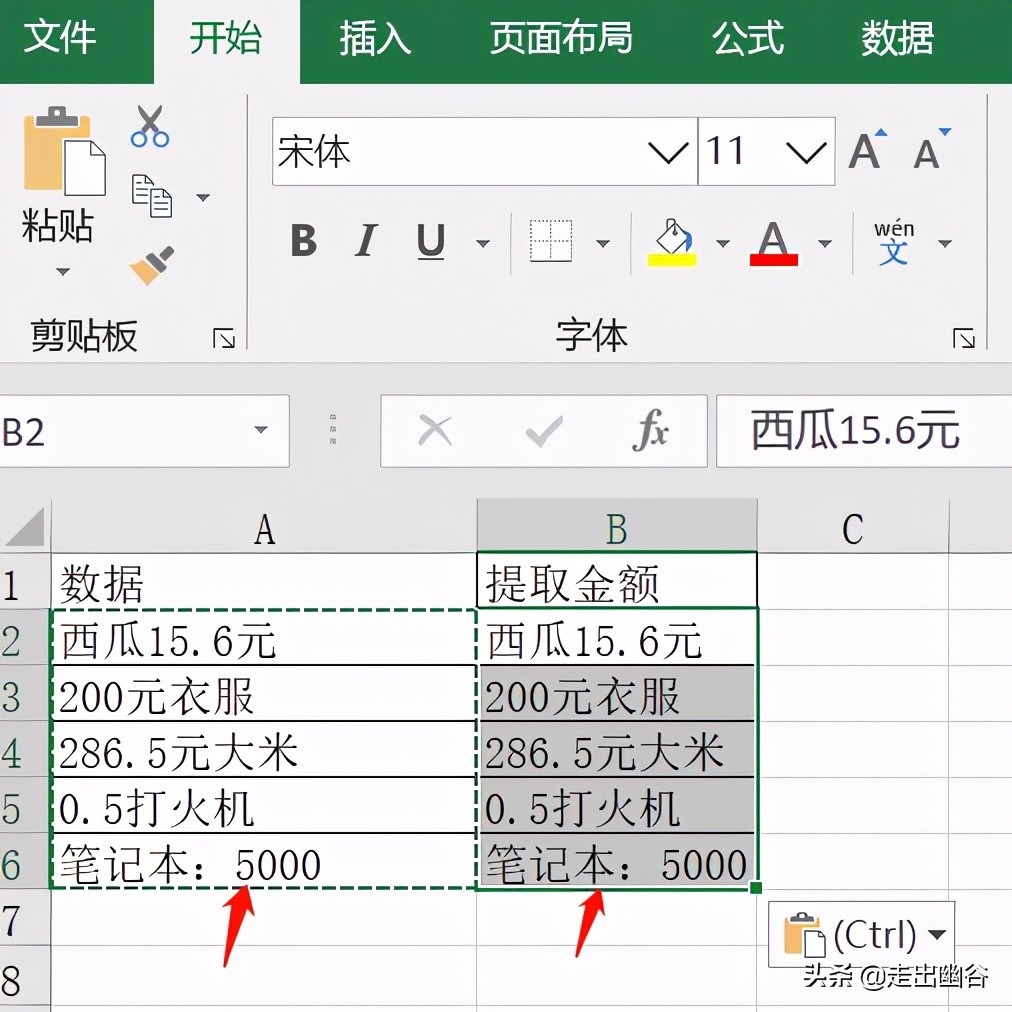The image size is (1012, 1012).
Task: Expand the phonetic guide dropdown arrow
Action: 945,243
